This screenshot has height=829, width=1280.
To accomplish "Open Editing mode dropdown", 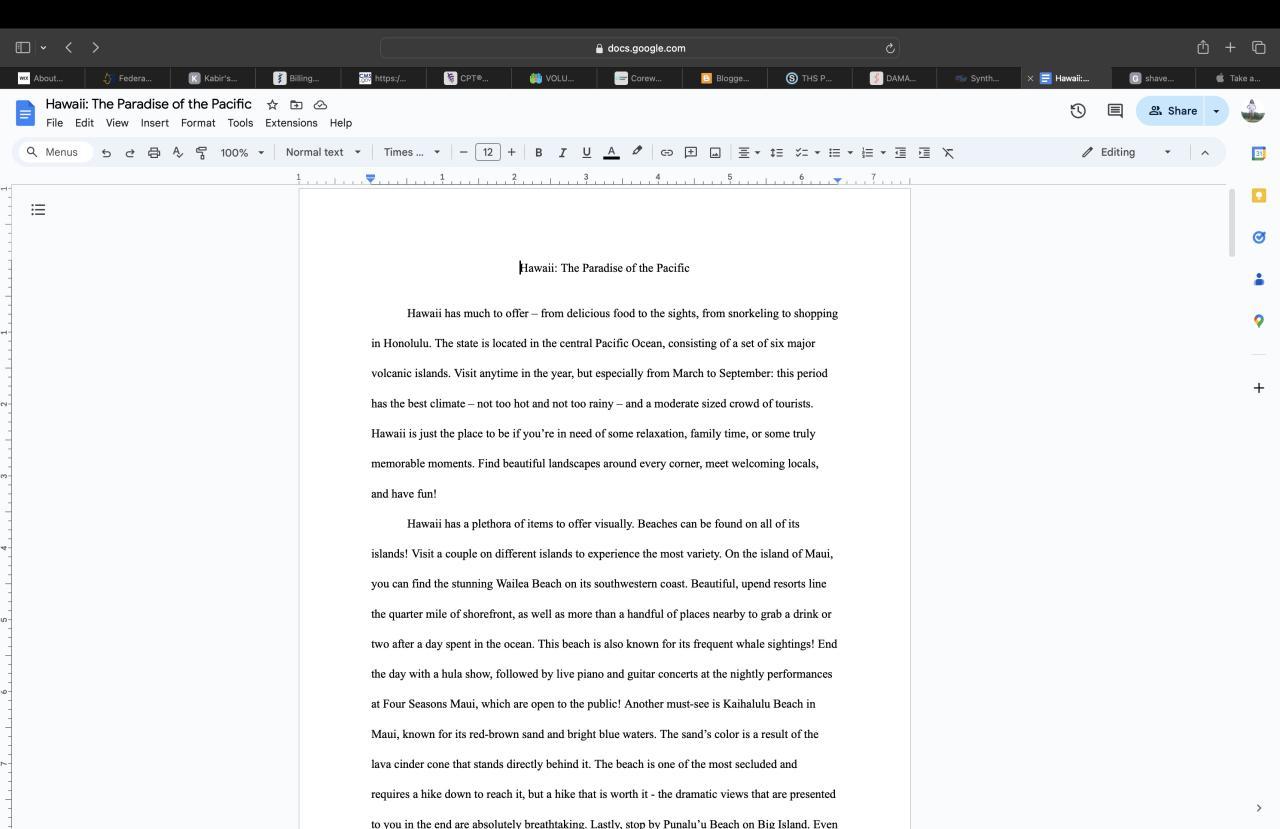I will click(1126, 152).
